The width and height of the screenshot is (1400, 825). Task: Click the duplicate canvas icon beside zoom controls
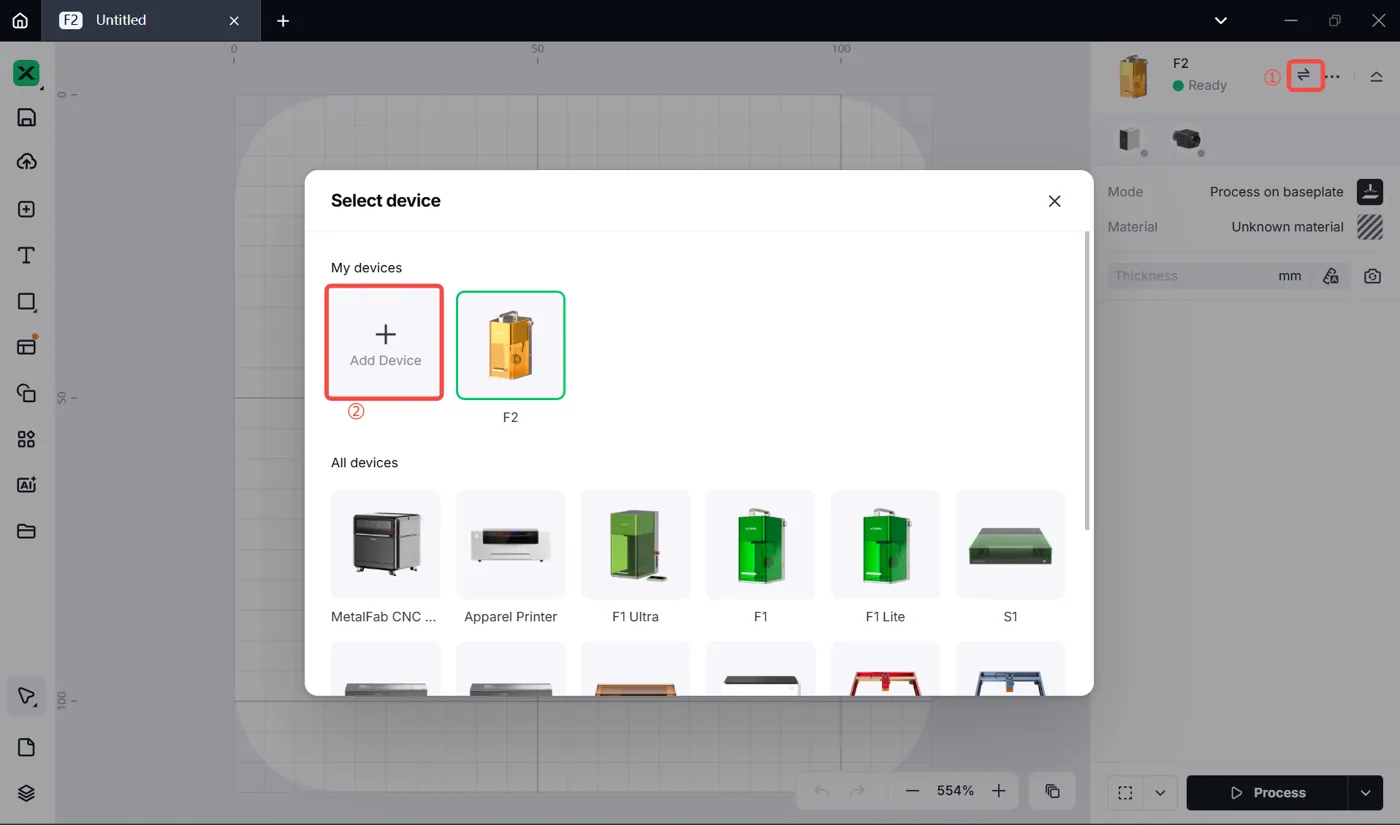(1052, 791)
